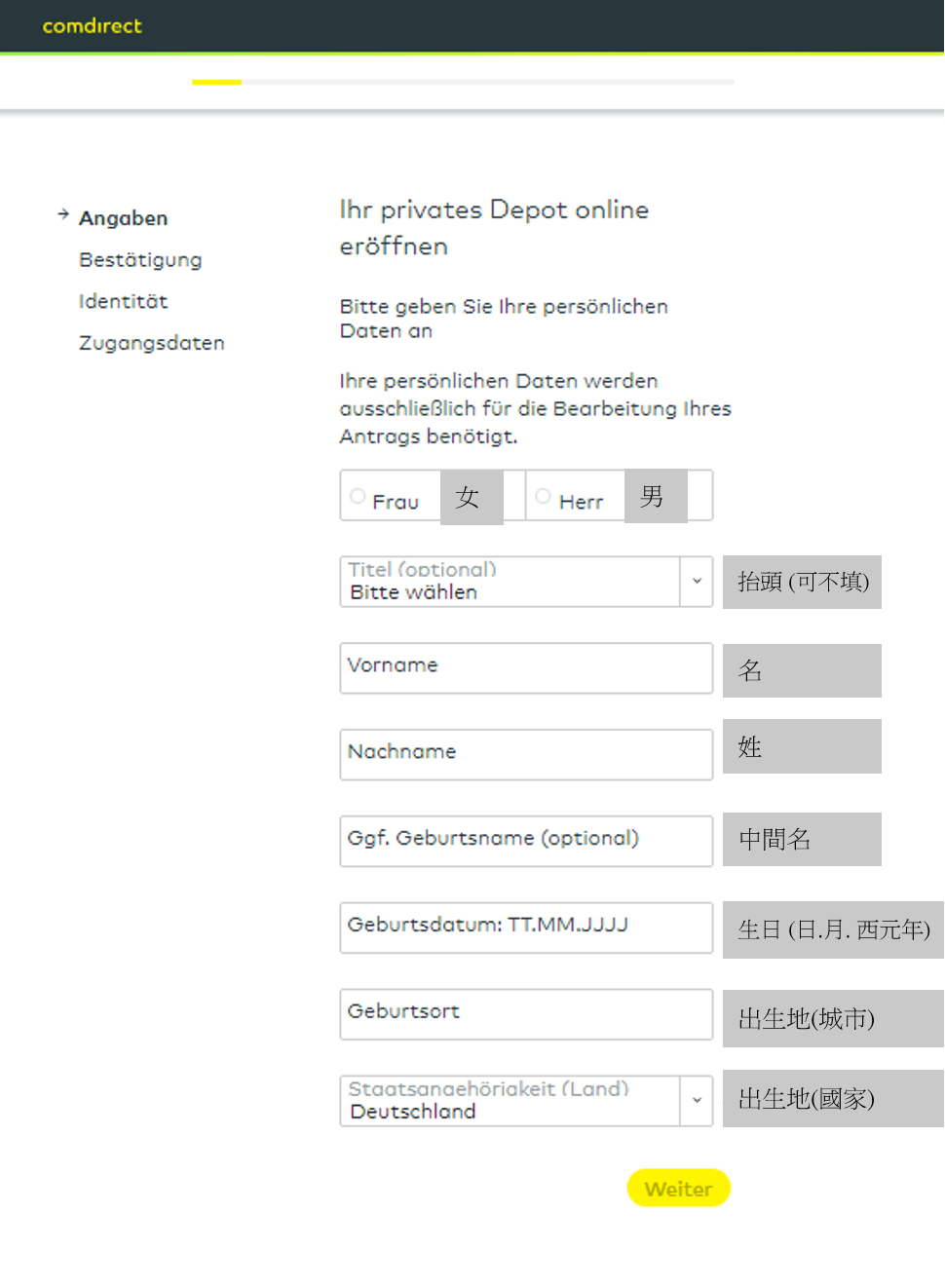Go to the Zugangsdaten step

pos(151,343)
